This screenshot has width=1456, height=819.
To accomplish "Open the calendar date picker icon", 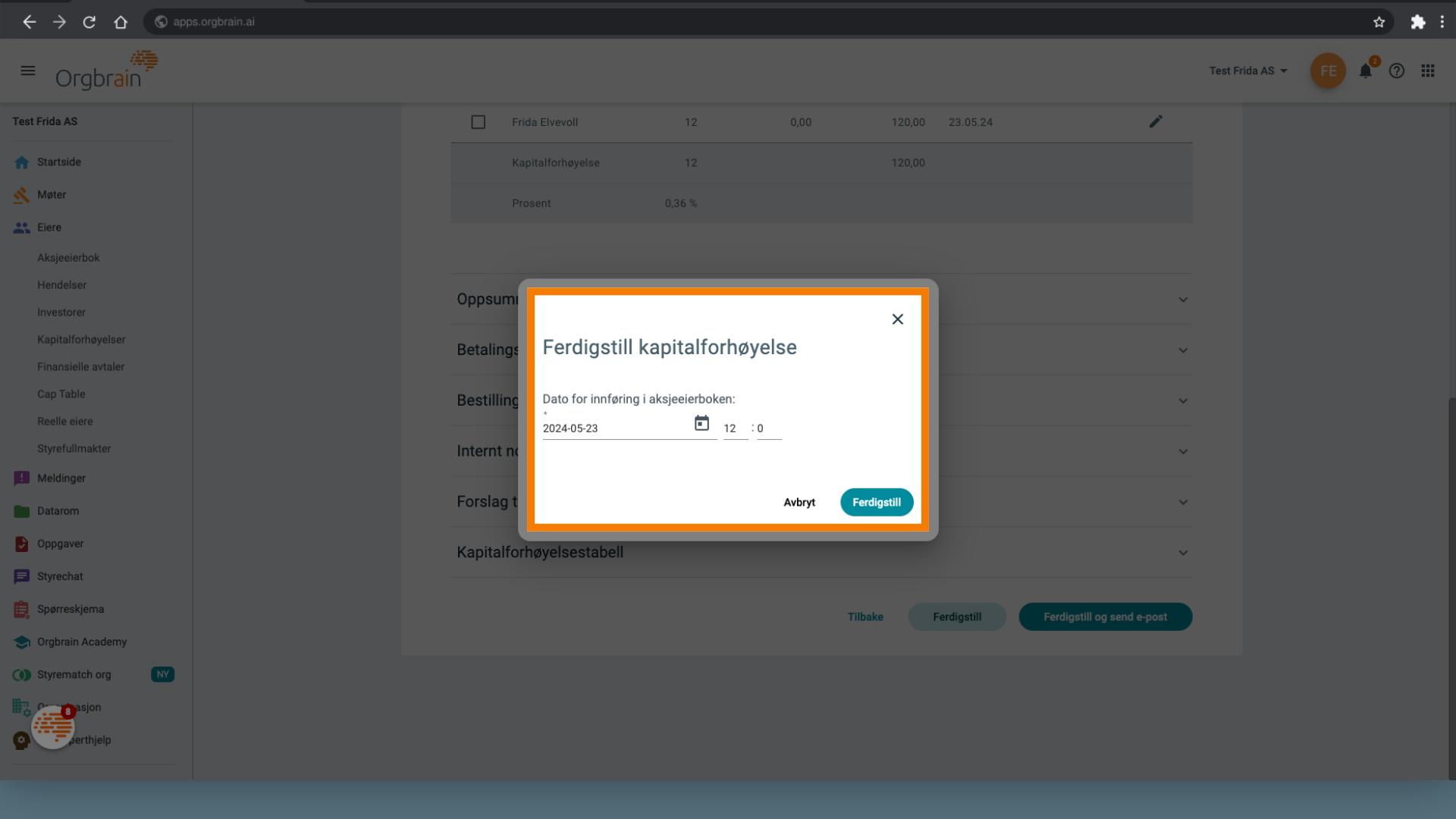I will 702,423.
